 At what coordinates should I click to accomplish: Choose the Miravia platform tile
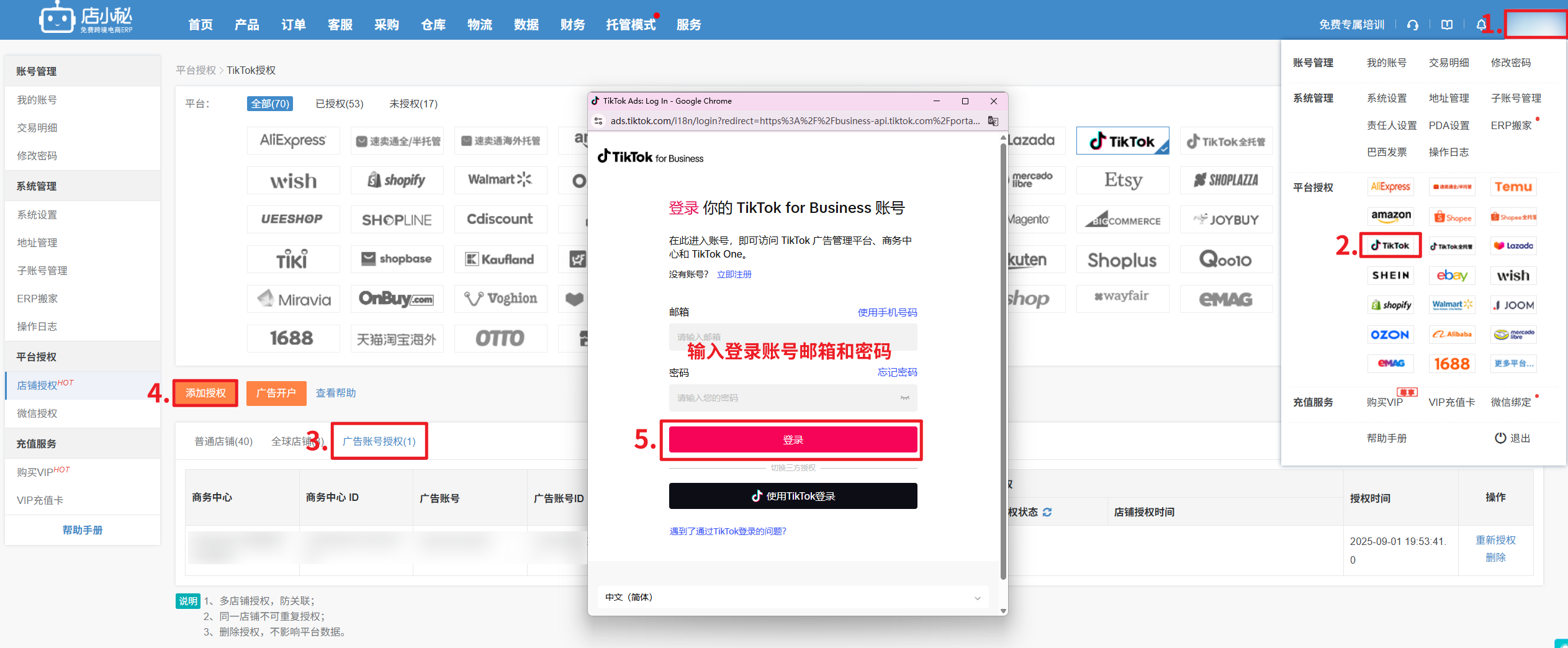pyautogui.click(x=293, y=299)
